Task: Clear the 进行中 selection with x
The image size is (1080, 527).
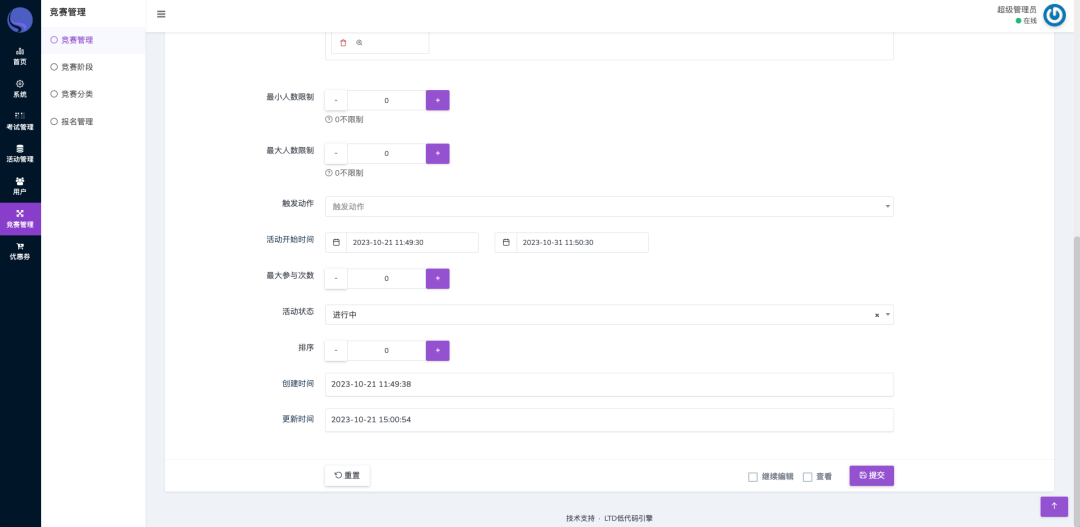Action: [877, 315]
